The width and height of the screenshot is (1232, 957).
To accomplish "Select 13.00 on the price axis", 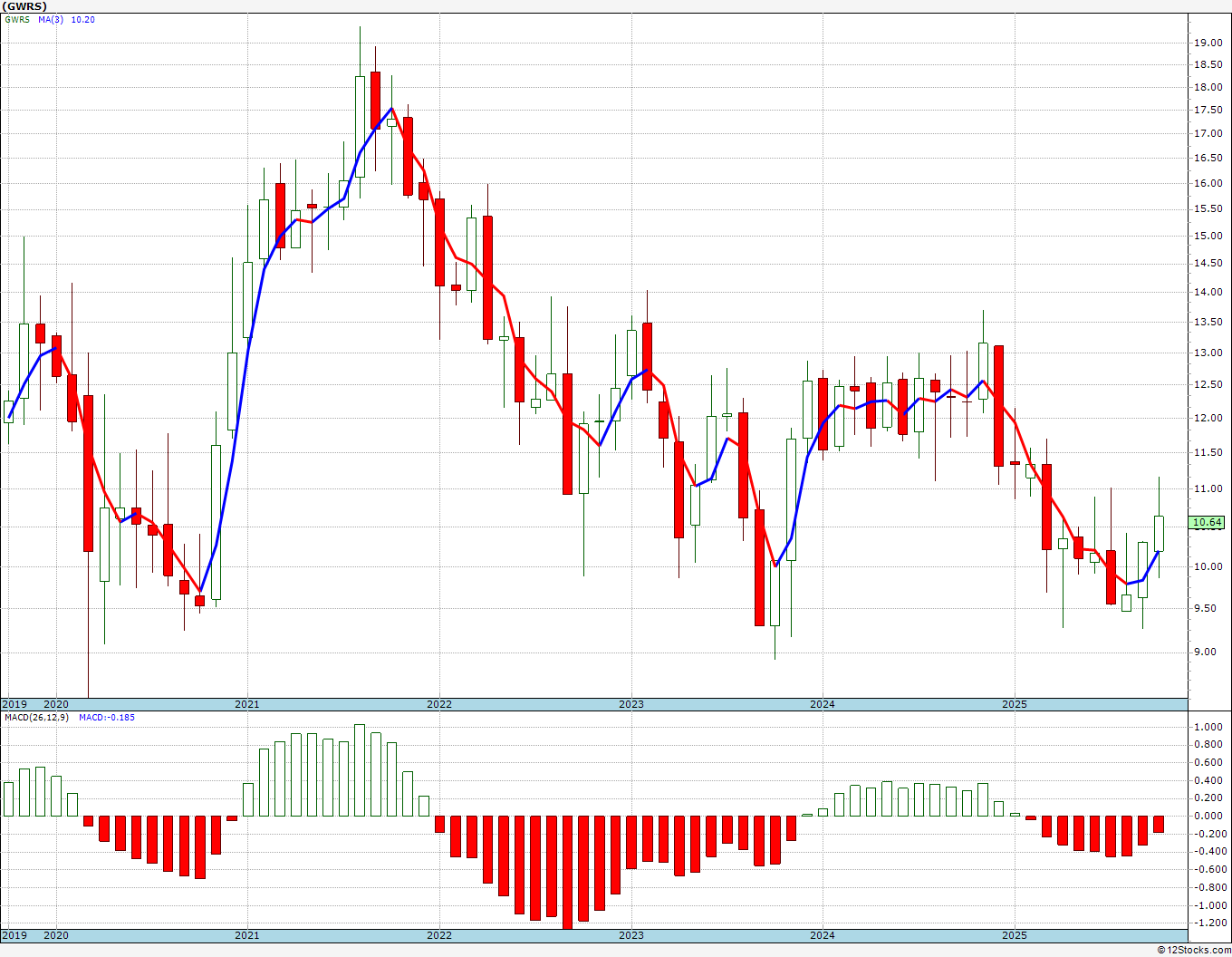I will pyautogui.click(x=1207, y=353).
